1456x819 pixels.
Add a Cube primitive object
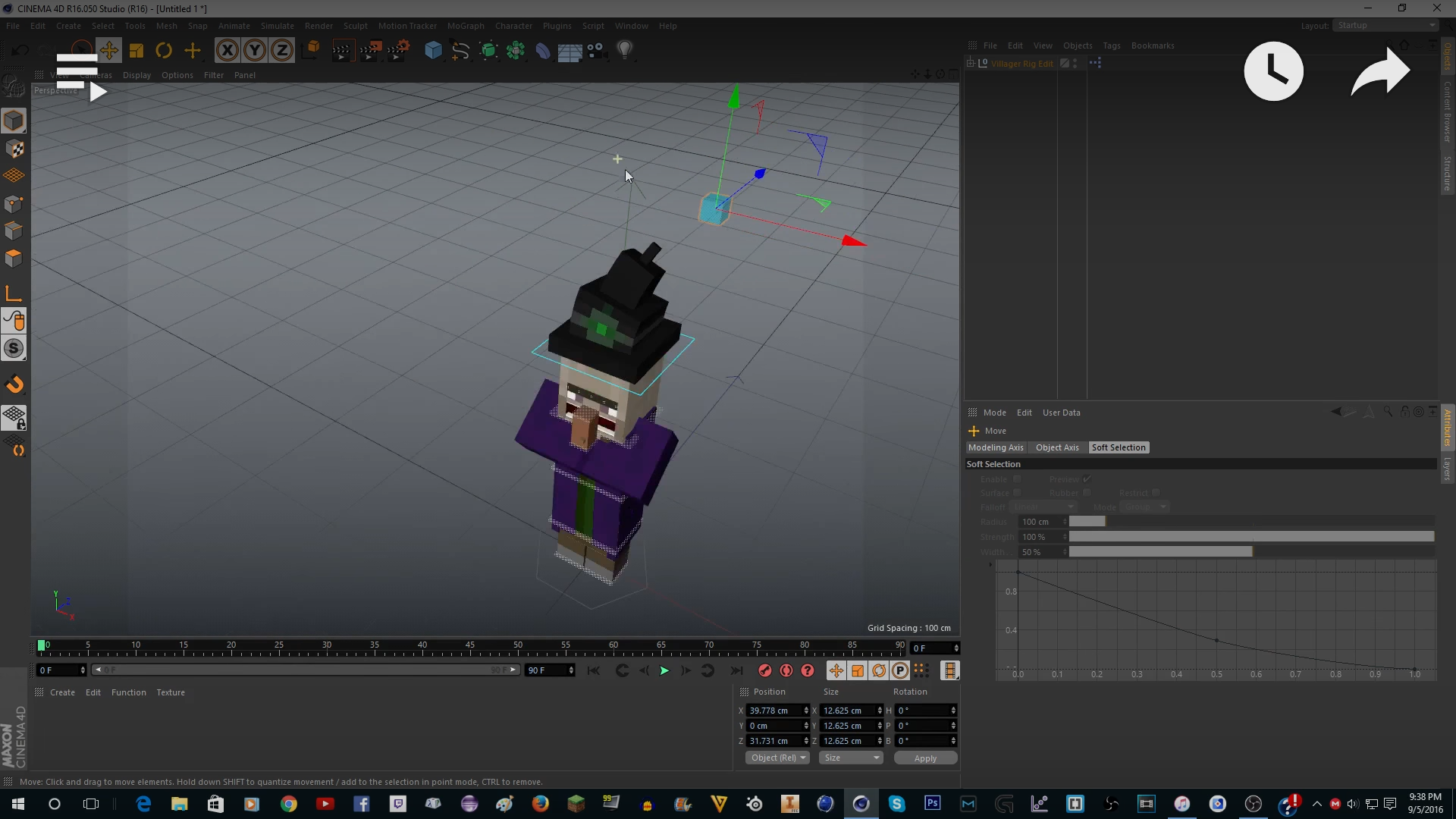[x=433, y=51]
